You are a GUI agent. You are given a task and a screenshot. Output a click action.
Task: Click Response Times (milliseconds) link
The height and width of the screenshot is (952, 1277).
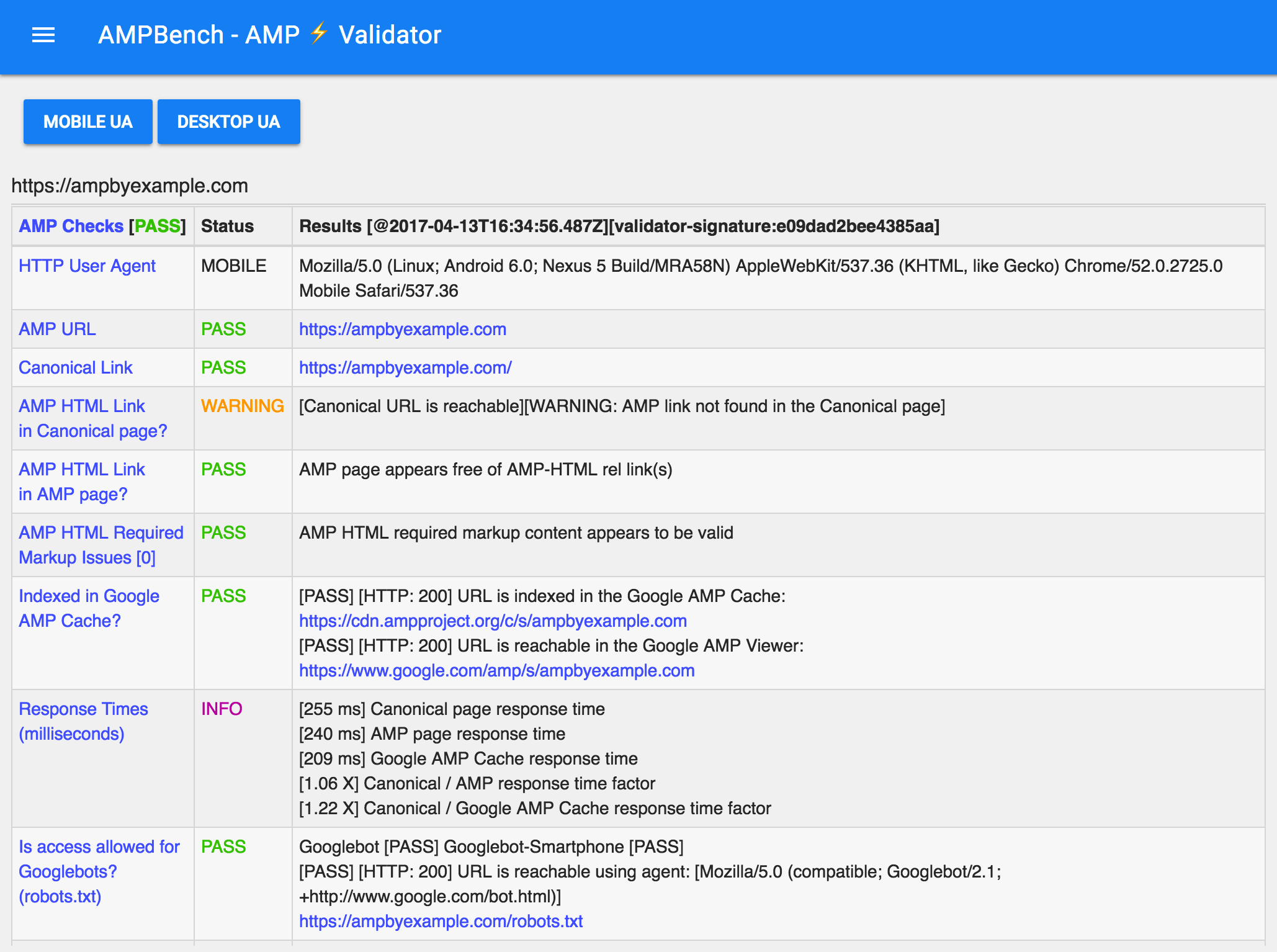click(83, 721)
